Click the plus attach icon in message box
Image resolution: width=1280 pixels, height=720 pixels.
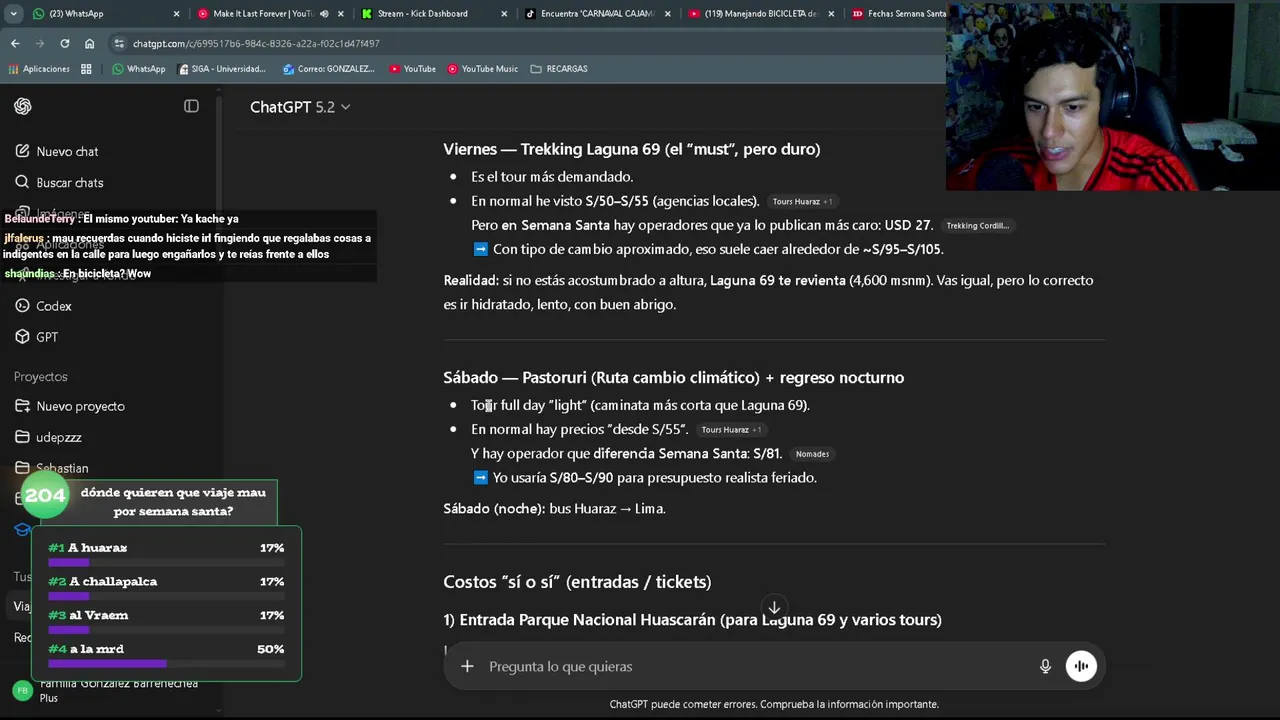(467, 667)
